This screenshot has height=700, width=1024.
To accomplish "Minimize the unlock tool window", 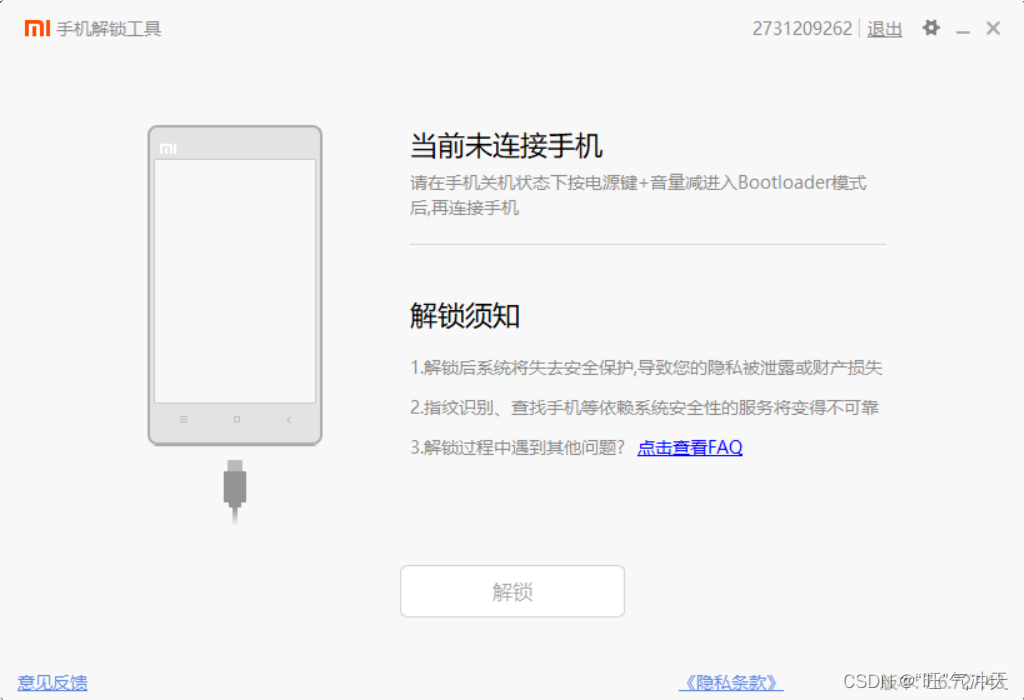I will (x=963, y=29).
